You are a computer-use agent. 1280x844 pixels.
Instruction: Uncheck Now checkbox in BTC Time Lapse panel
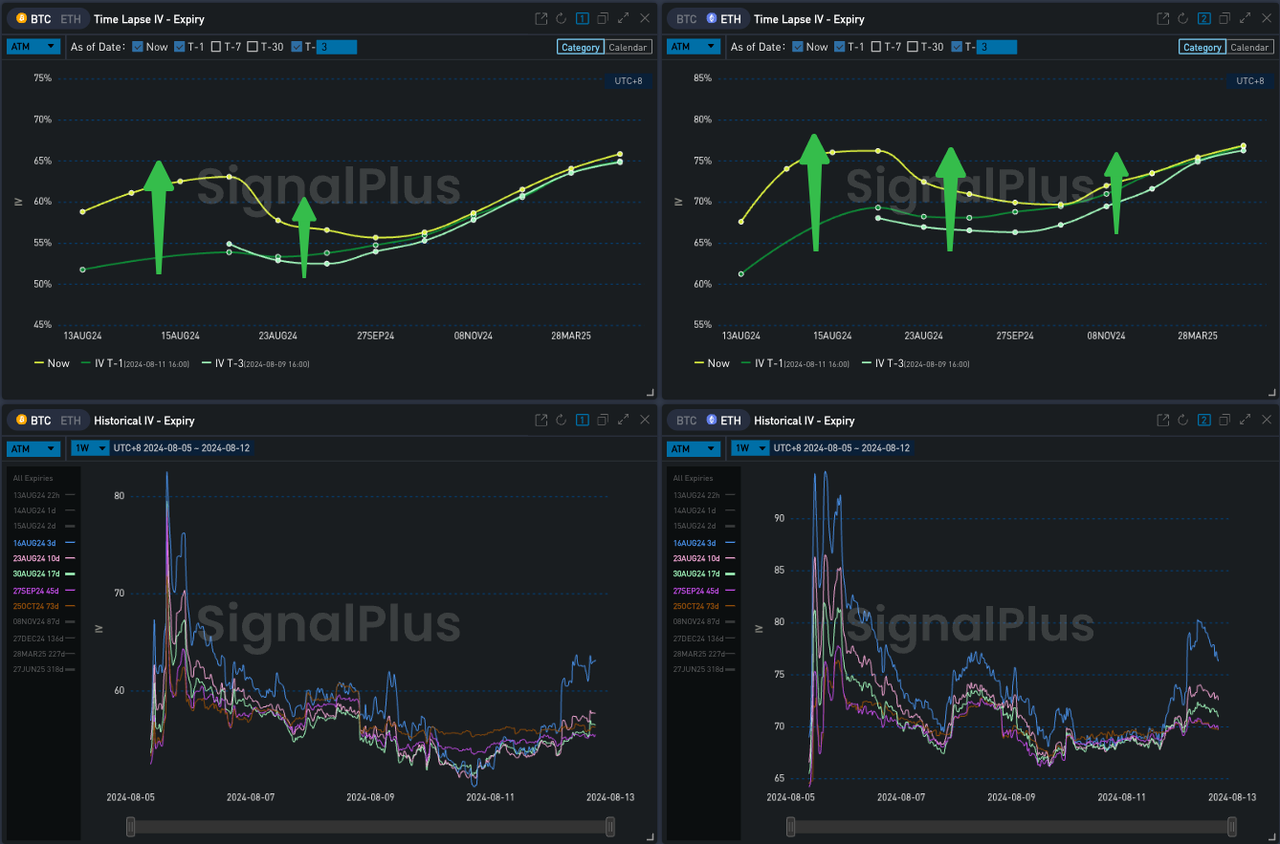pos(137,47)
